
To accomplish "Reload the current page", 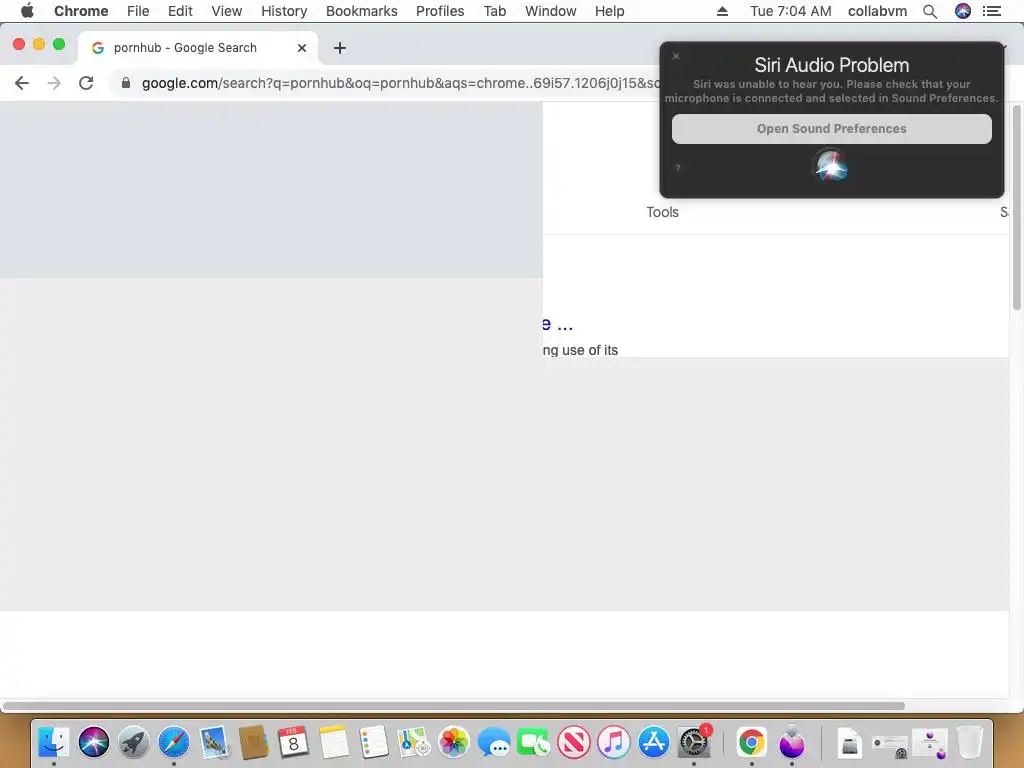I will click(86, 83).
